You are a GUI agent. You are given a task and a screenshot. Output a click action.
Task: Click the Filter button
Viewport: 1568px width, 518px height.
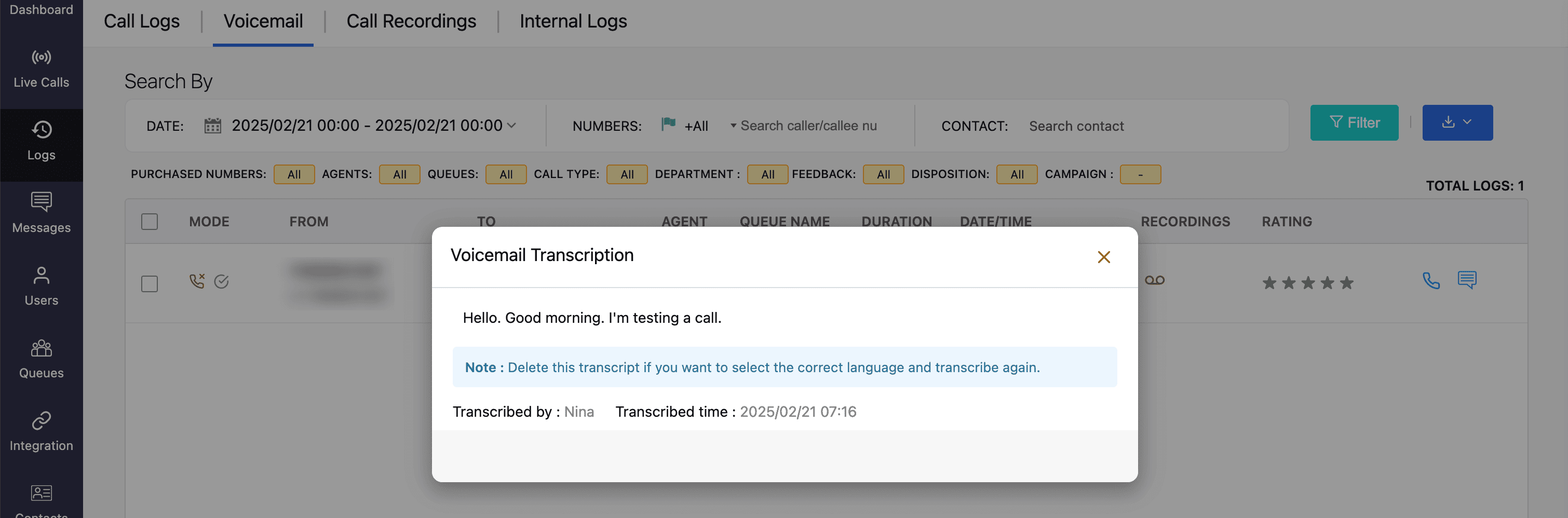[x=1354, y=122]
